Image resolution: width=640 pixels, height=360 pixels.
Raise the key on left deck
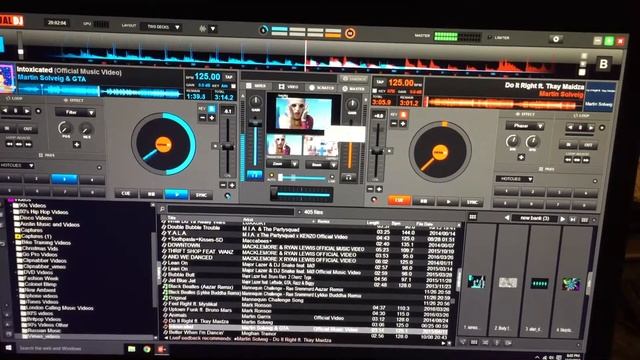click(x=211, y=118)
